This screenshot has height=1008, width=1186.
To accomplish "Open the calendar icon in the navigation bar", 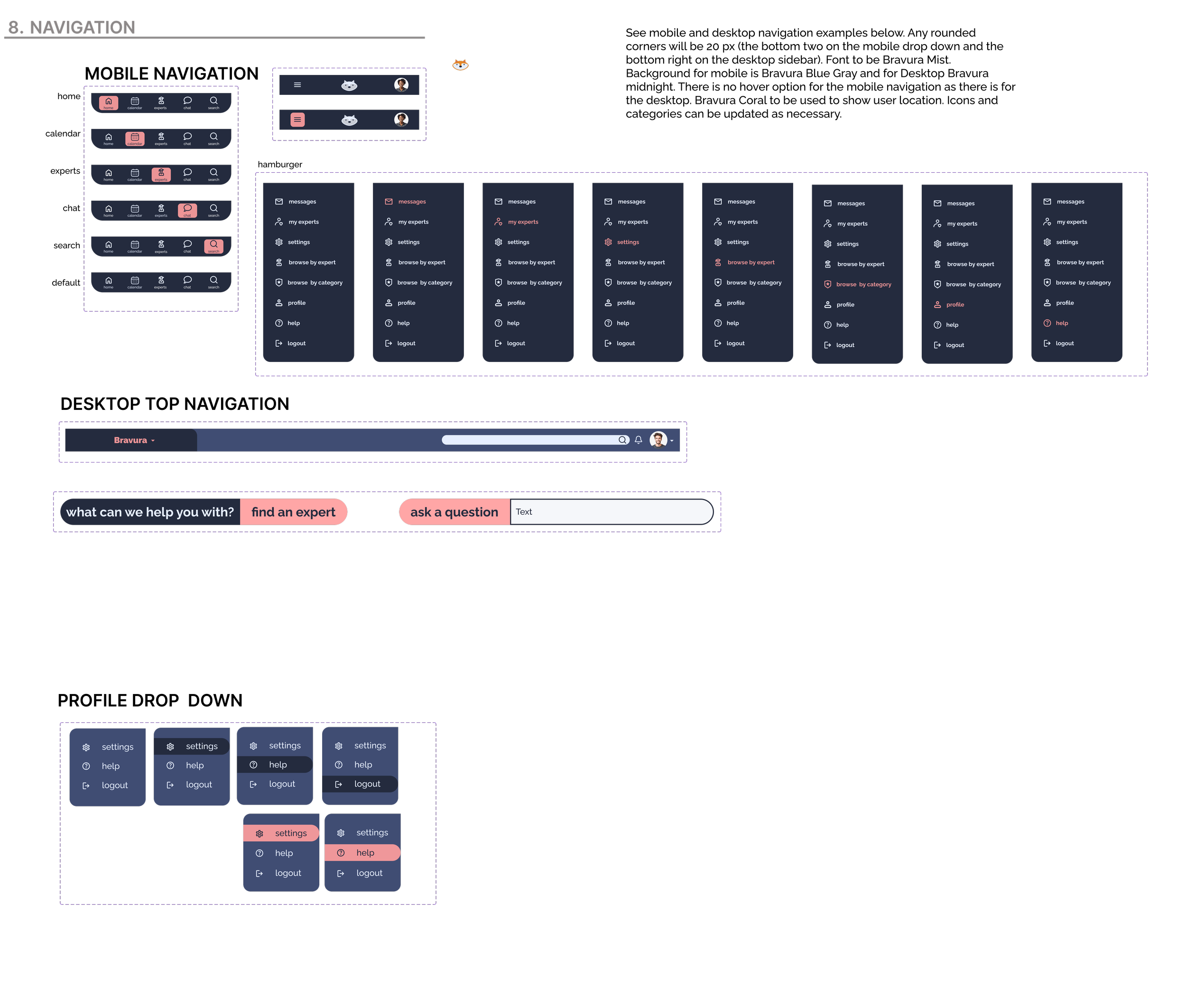I will 134,139.
